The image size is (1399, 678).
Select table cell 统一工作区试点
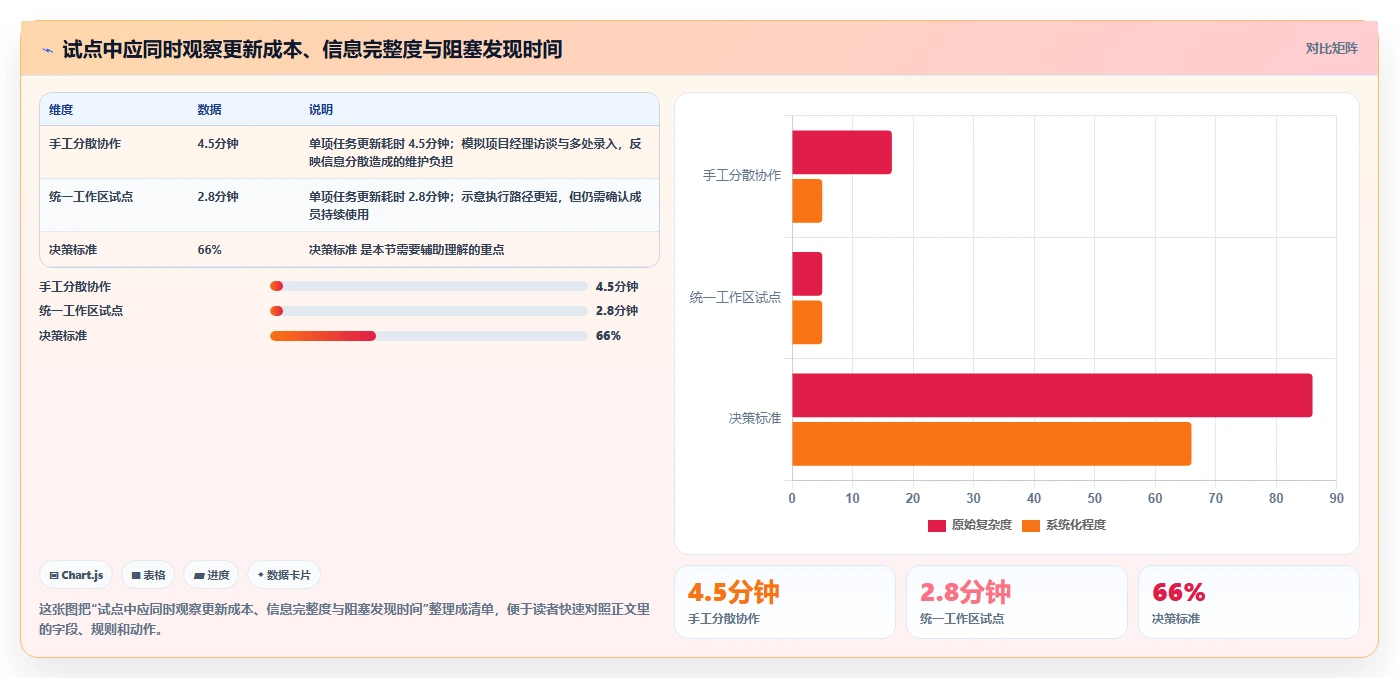click(91, 197)
